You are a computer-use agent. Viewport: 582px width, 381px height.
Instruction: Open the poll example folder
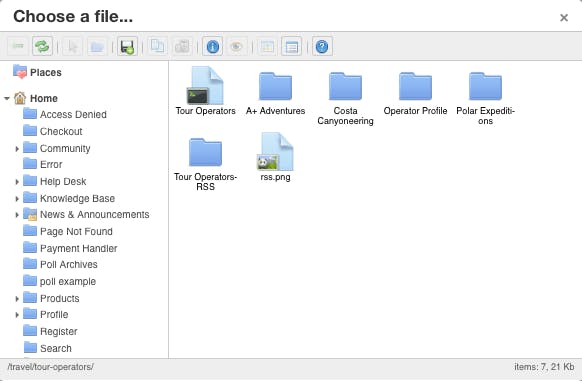59,281
